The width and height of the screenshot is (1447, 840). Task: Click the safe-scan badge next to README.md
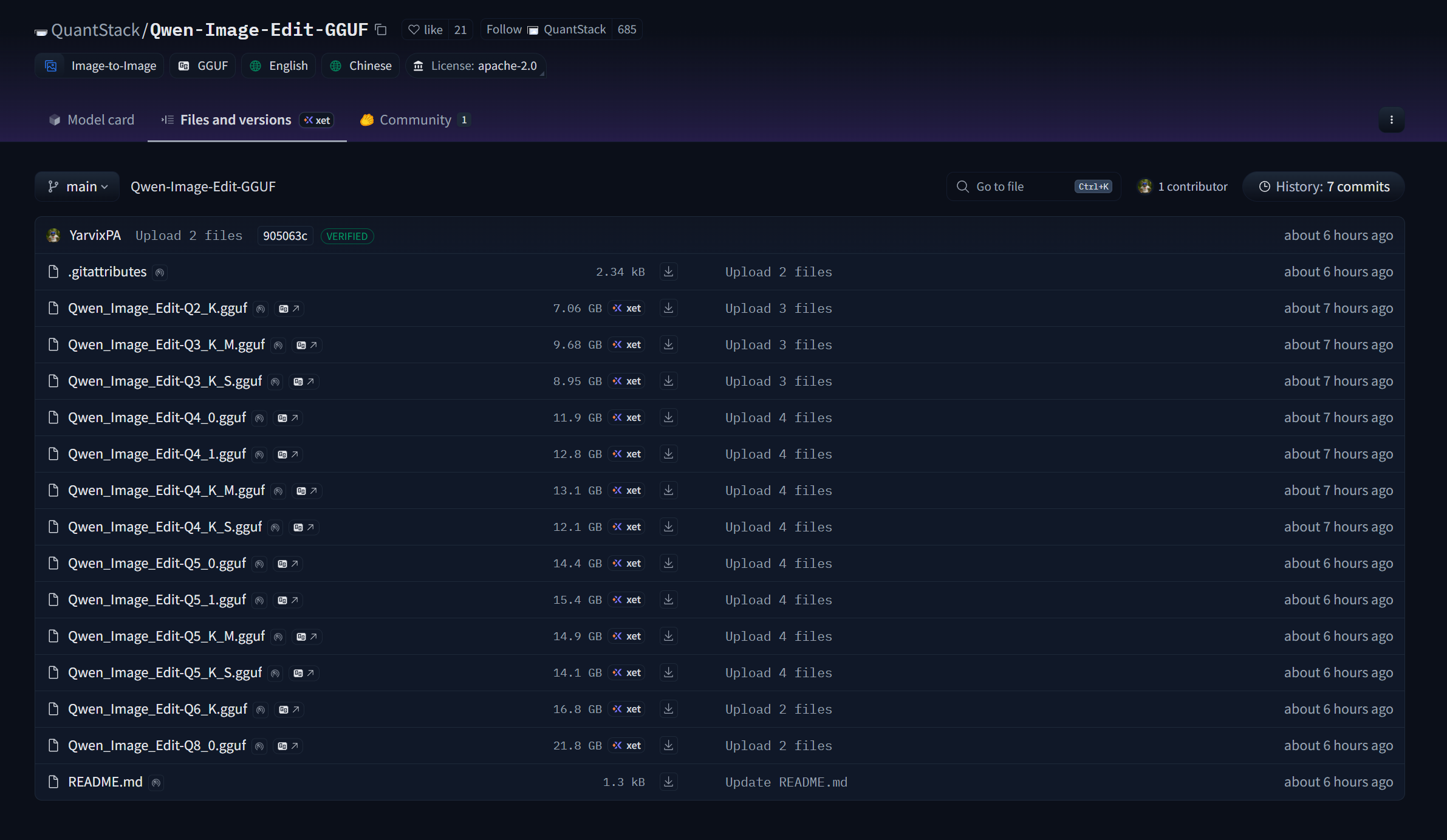click(x=156, y=783)
